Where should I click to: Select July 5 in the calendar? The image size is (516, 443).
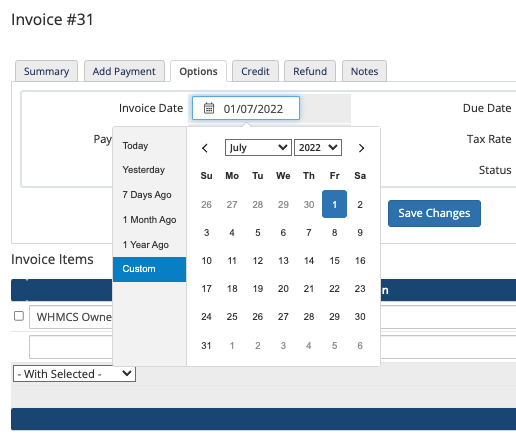point(258,232)
